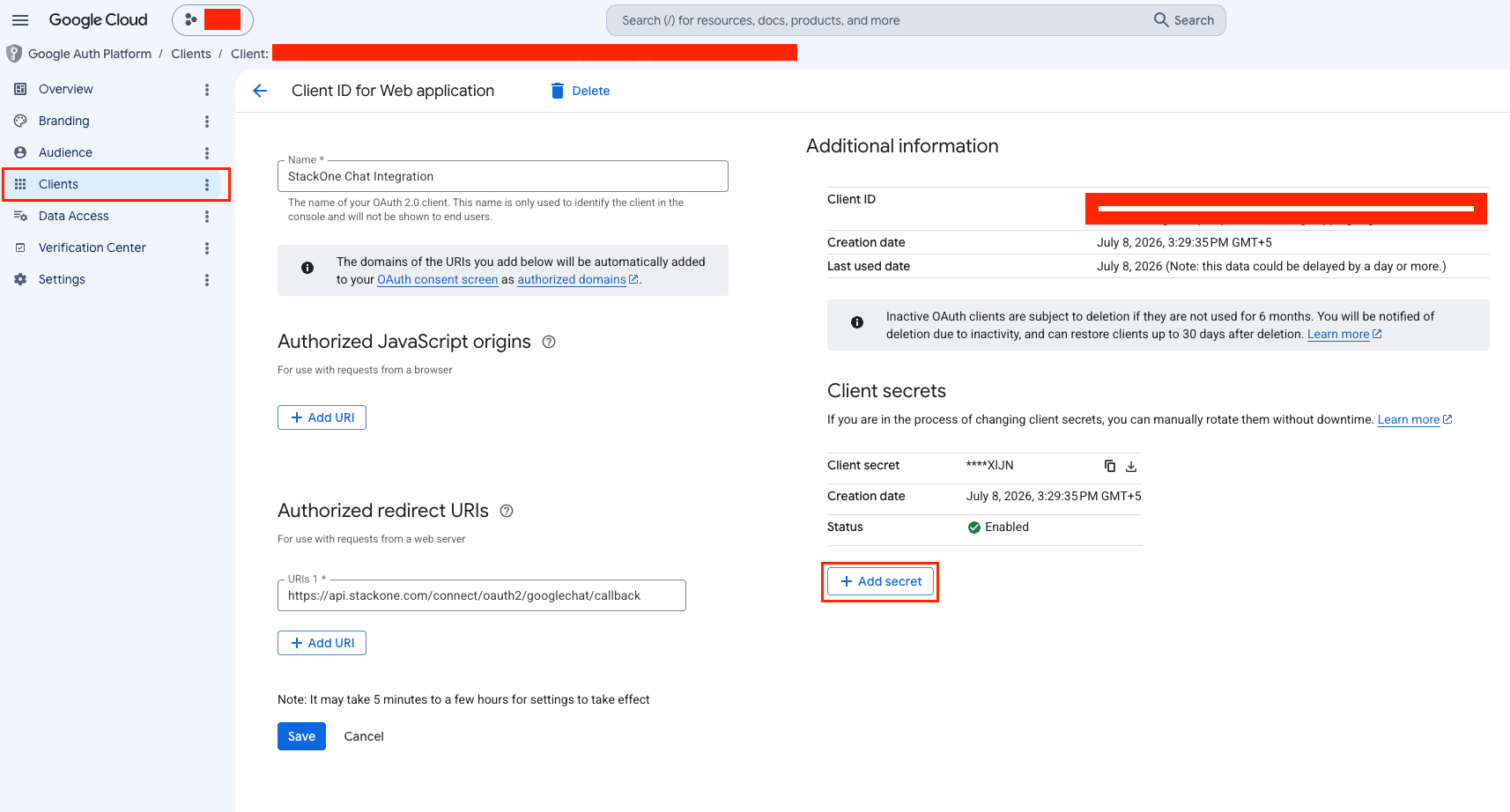Open the Google Auth Platform breadcrumb
Image resolution: width=1510 pixels, height=812 pixels.
pos(90,54)
